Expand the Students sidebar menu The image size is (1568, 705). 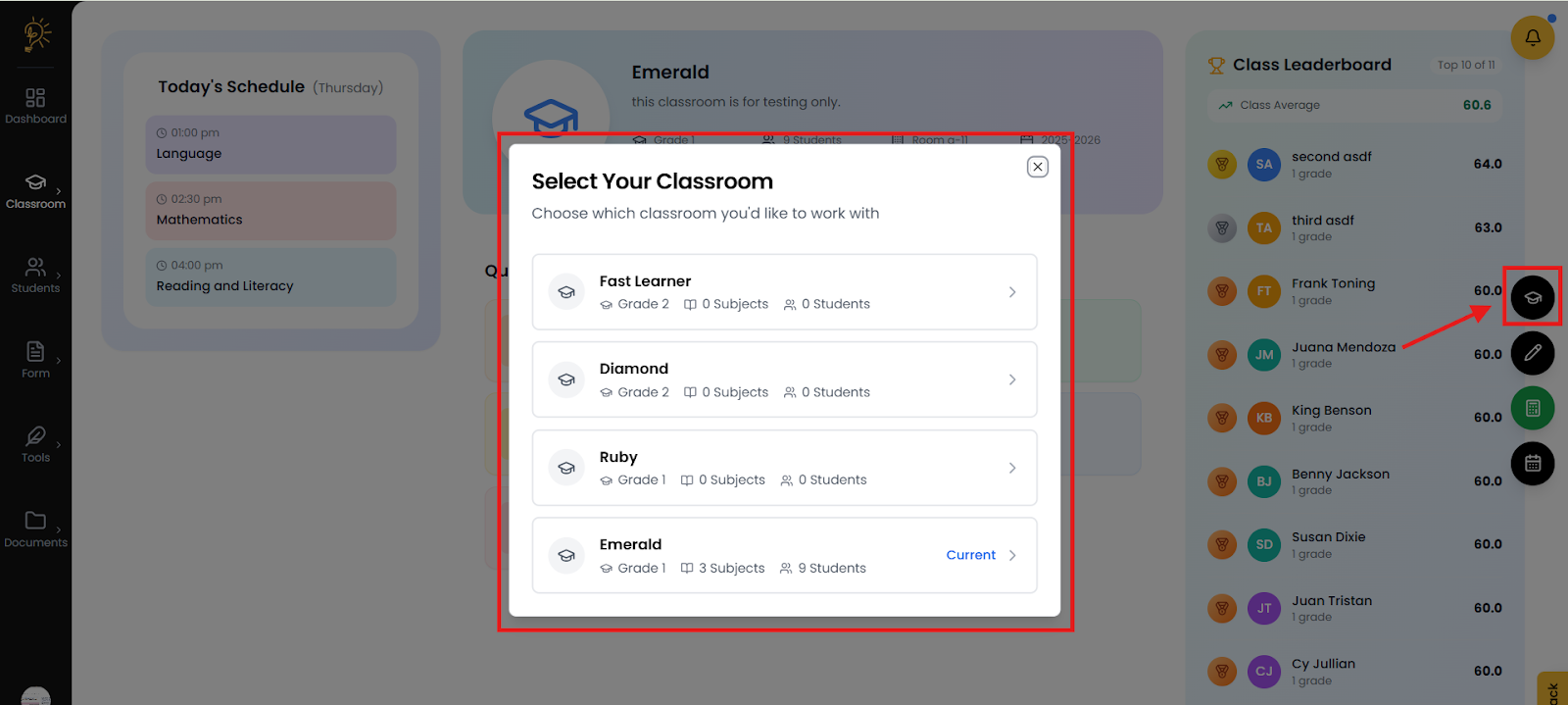[x=35, y=275]
